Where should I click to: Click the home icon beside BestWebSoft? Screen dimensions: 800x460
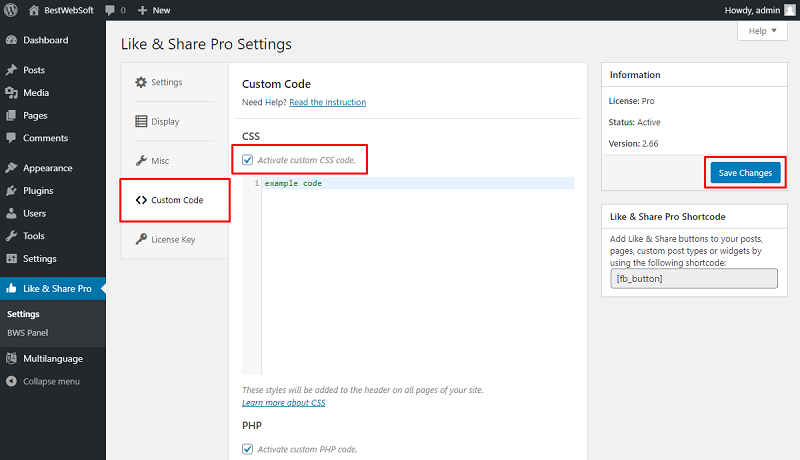[x=34, y=10]
